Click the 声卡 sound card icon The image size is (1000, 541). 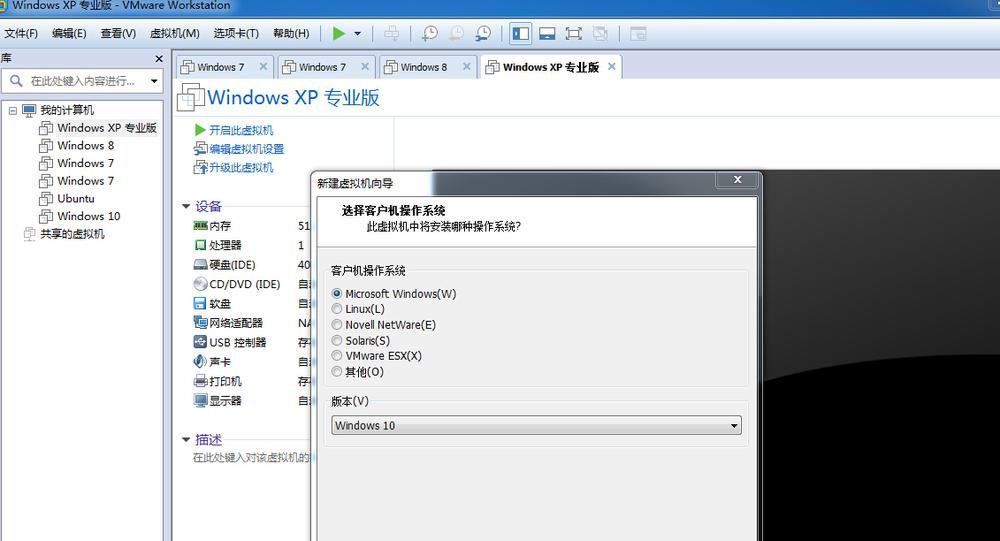point(200,361)
